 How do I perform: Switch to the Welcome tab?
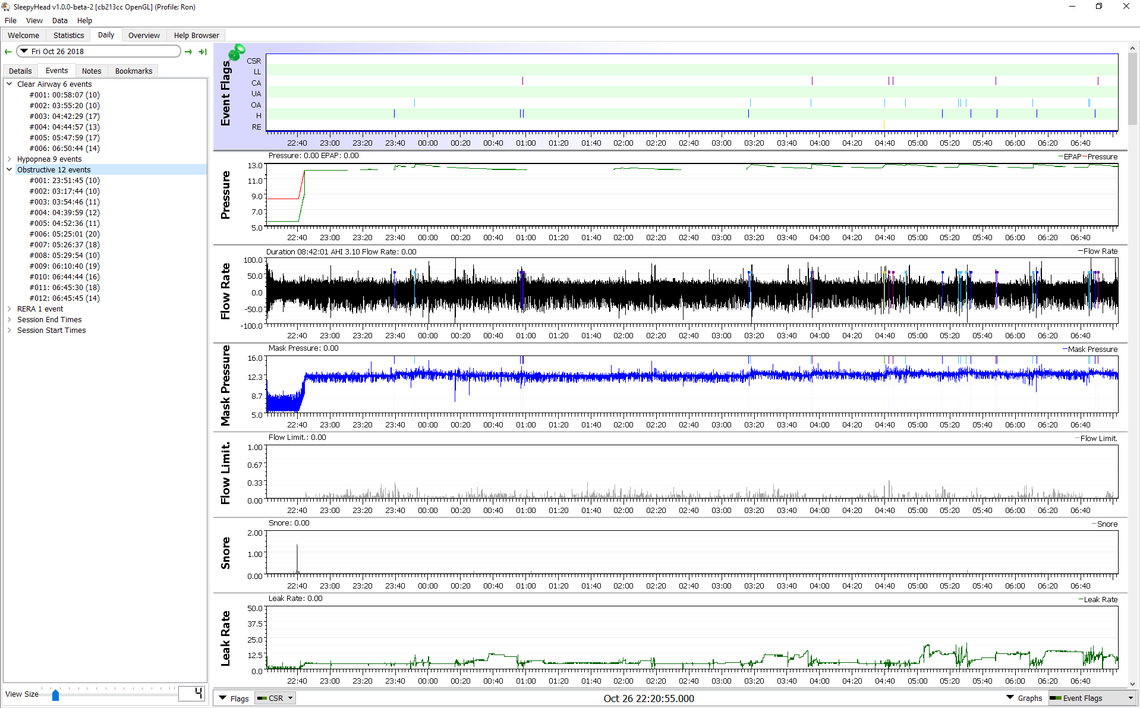tap(23, 35)
